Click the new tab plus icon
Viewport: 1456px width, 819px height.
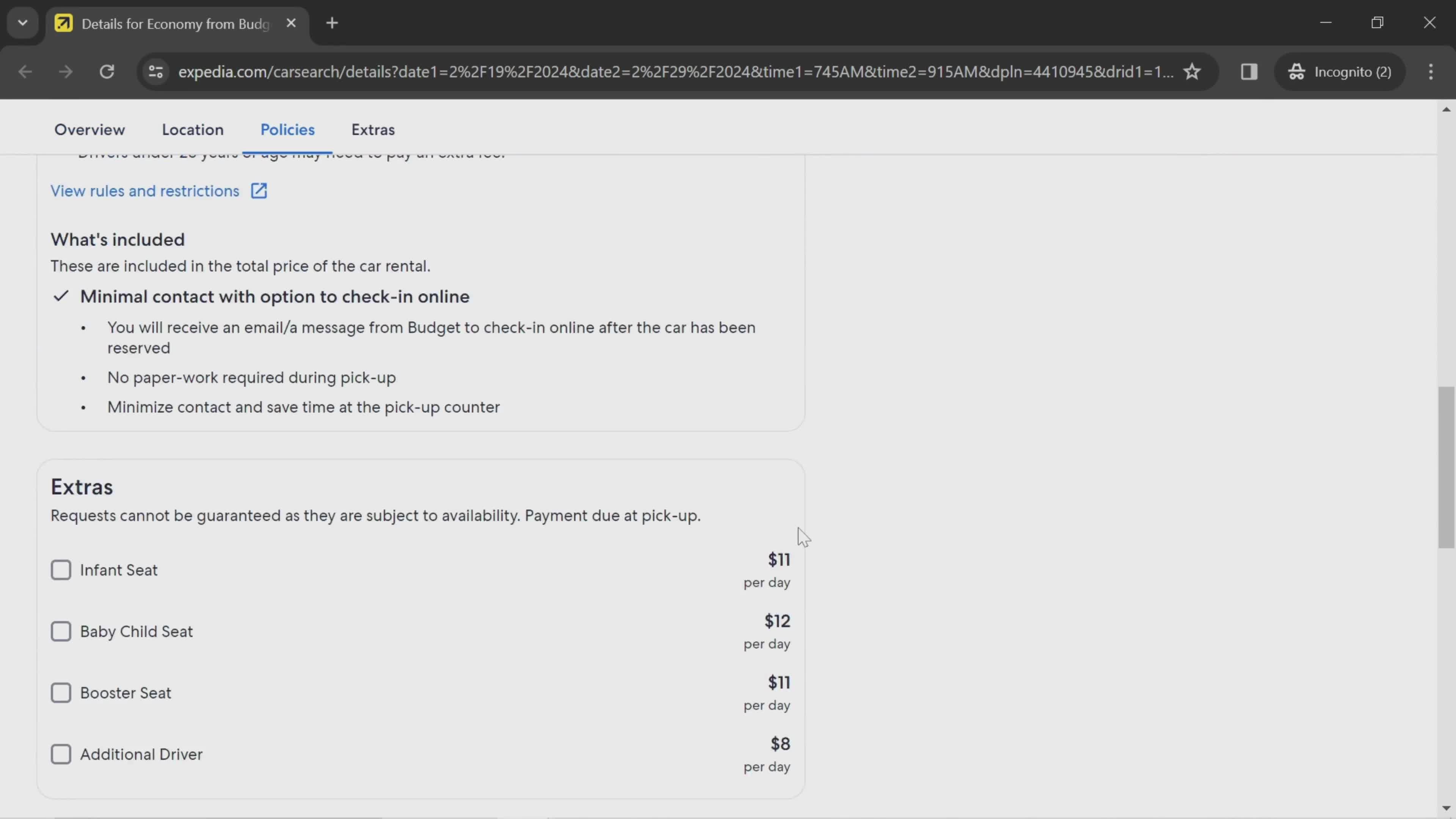pyautogui.click(x=332, y=22)
